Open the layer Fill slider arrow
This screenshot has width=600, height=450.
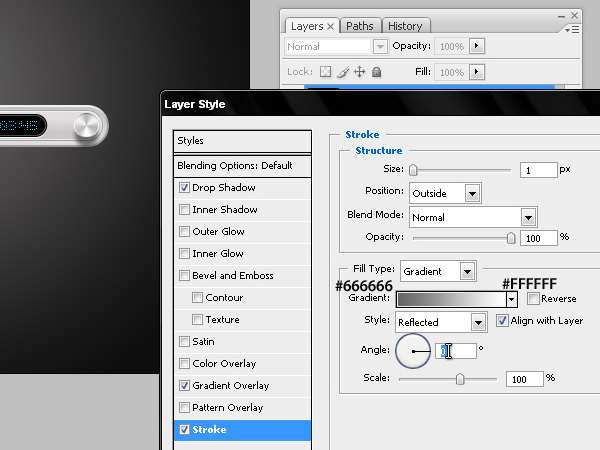click(x=476, y=72)
